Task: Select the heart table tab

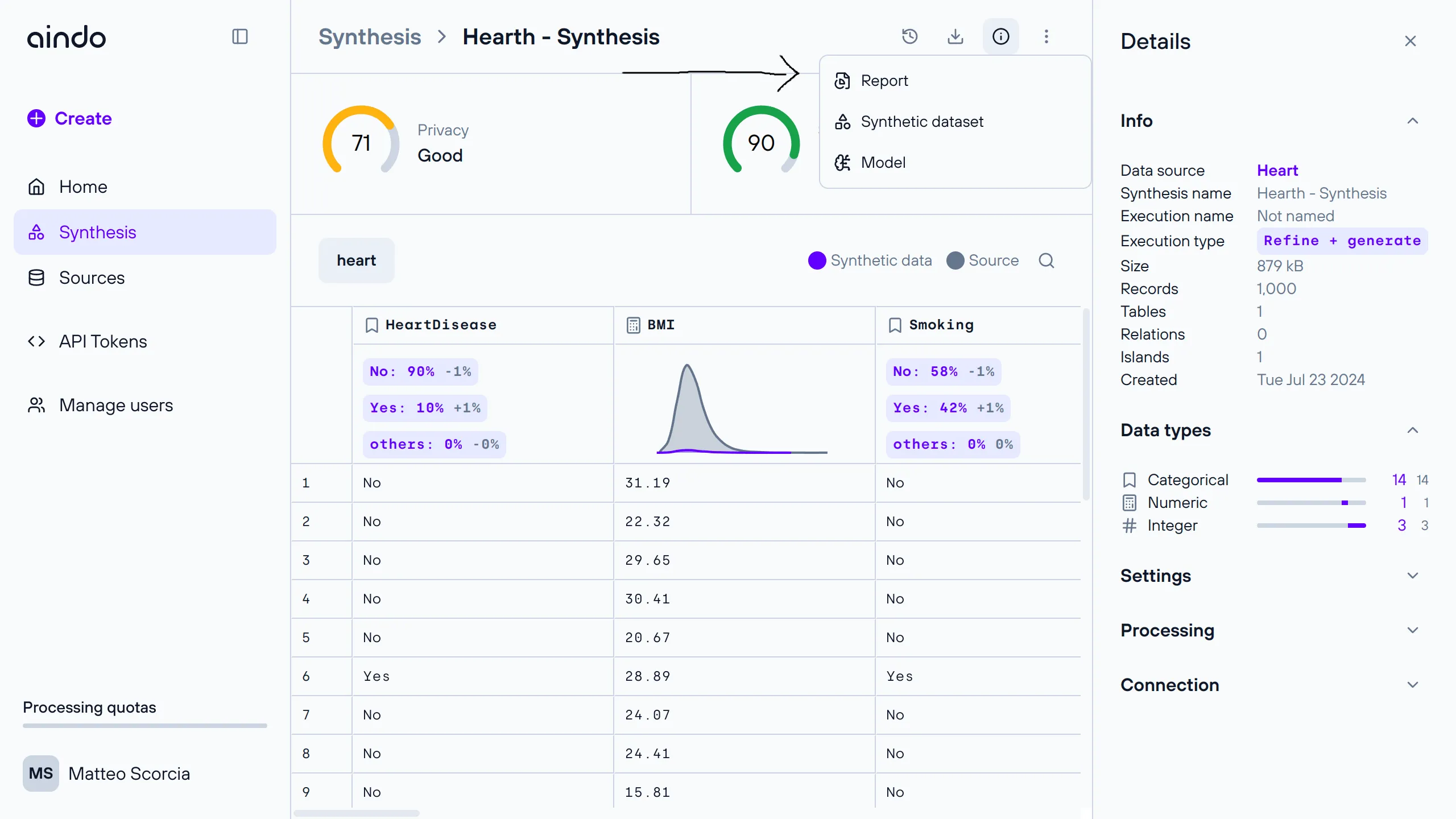Action: (x=357, y=260)
